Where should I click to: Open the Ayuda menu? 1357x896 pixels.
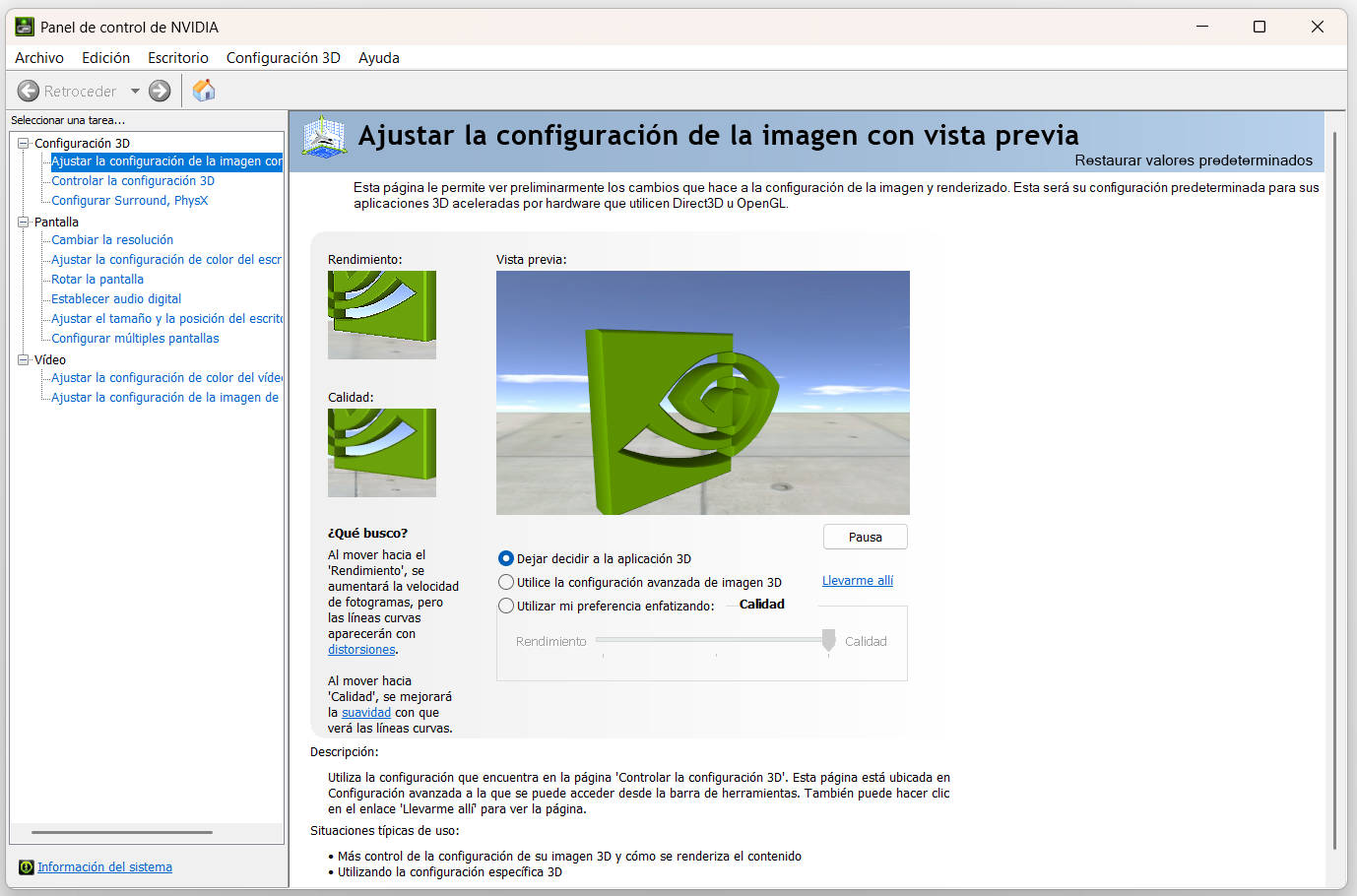point(379,58)
